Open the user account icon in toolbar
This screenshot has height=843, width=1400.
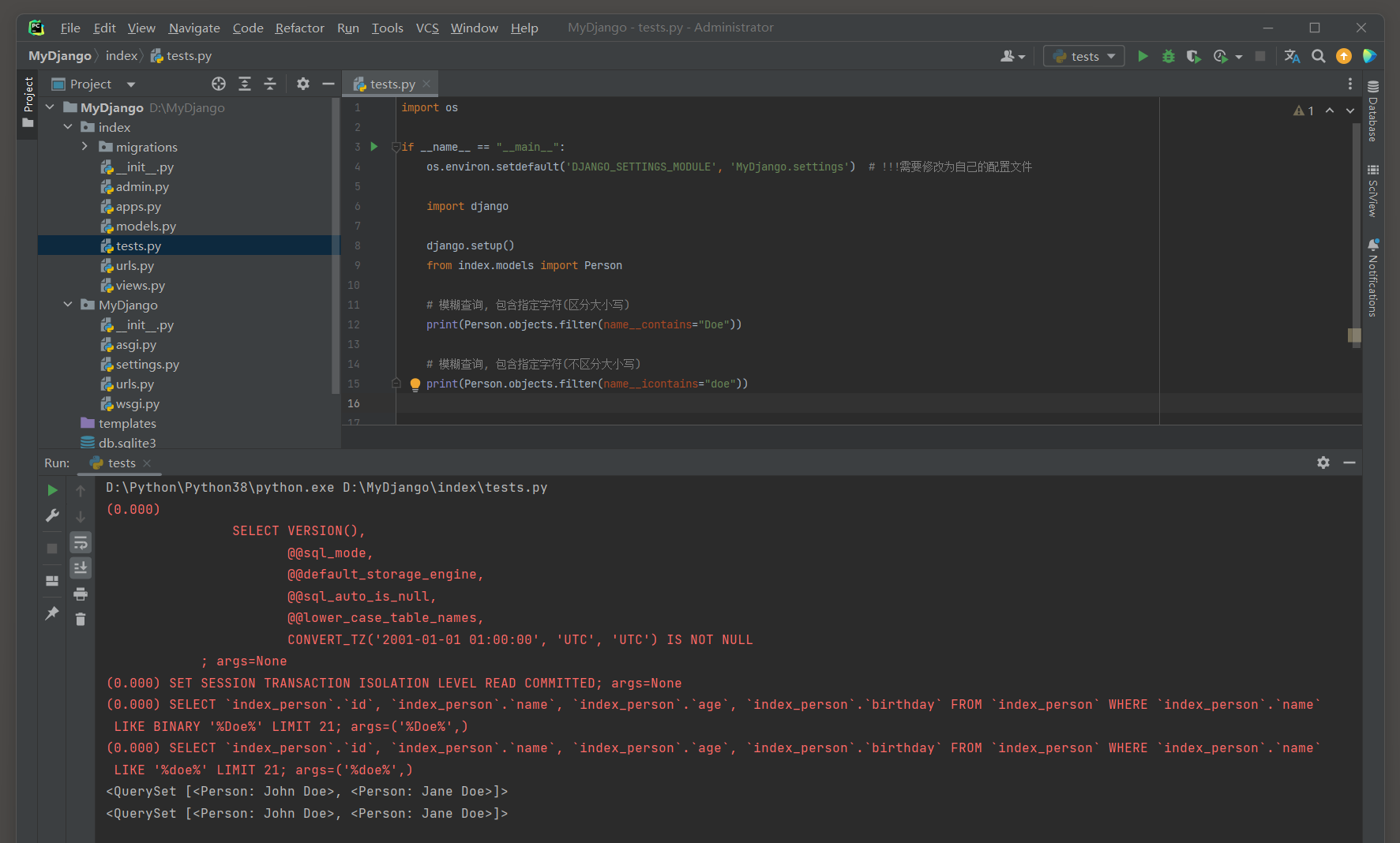[x=1008, y=56]
